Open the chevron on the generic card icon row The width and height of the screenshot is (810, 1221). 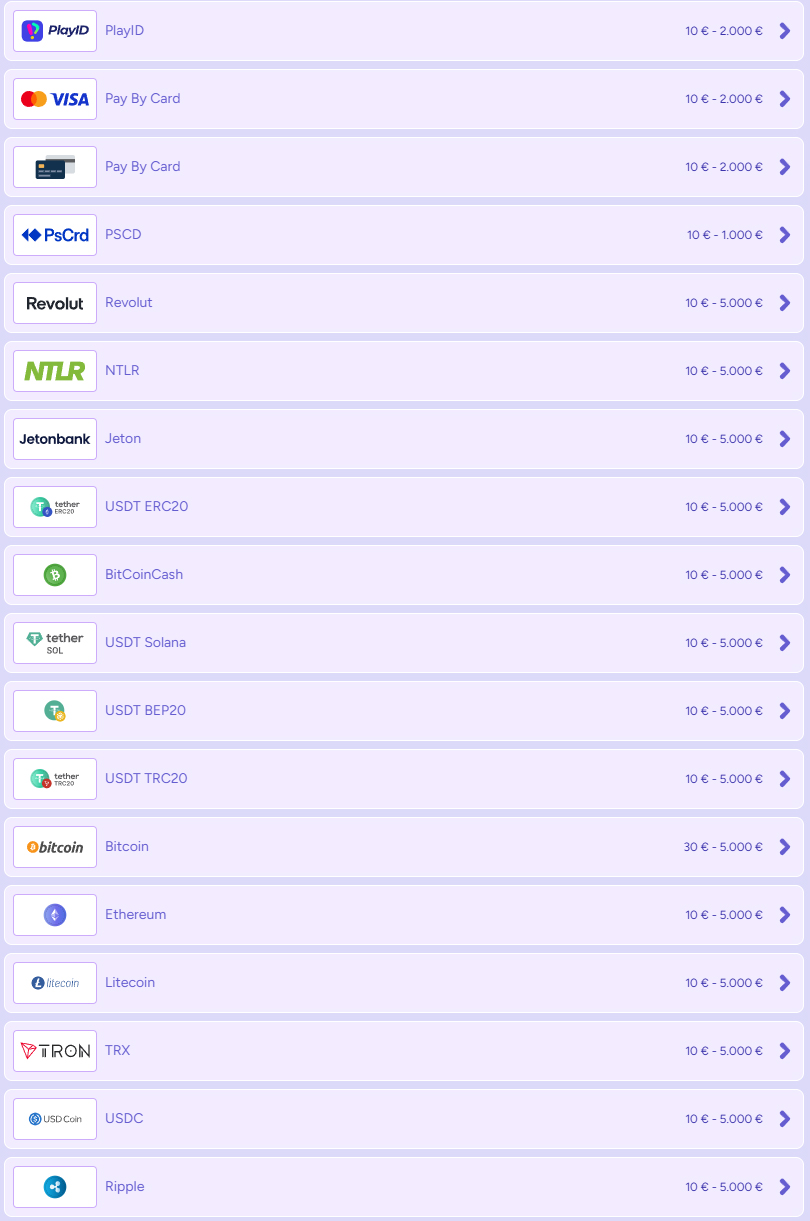785,167
